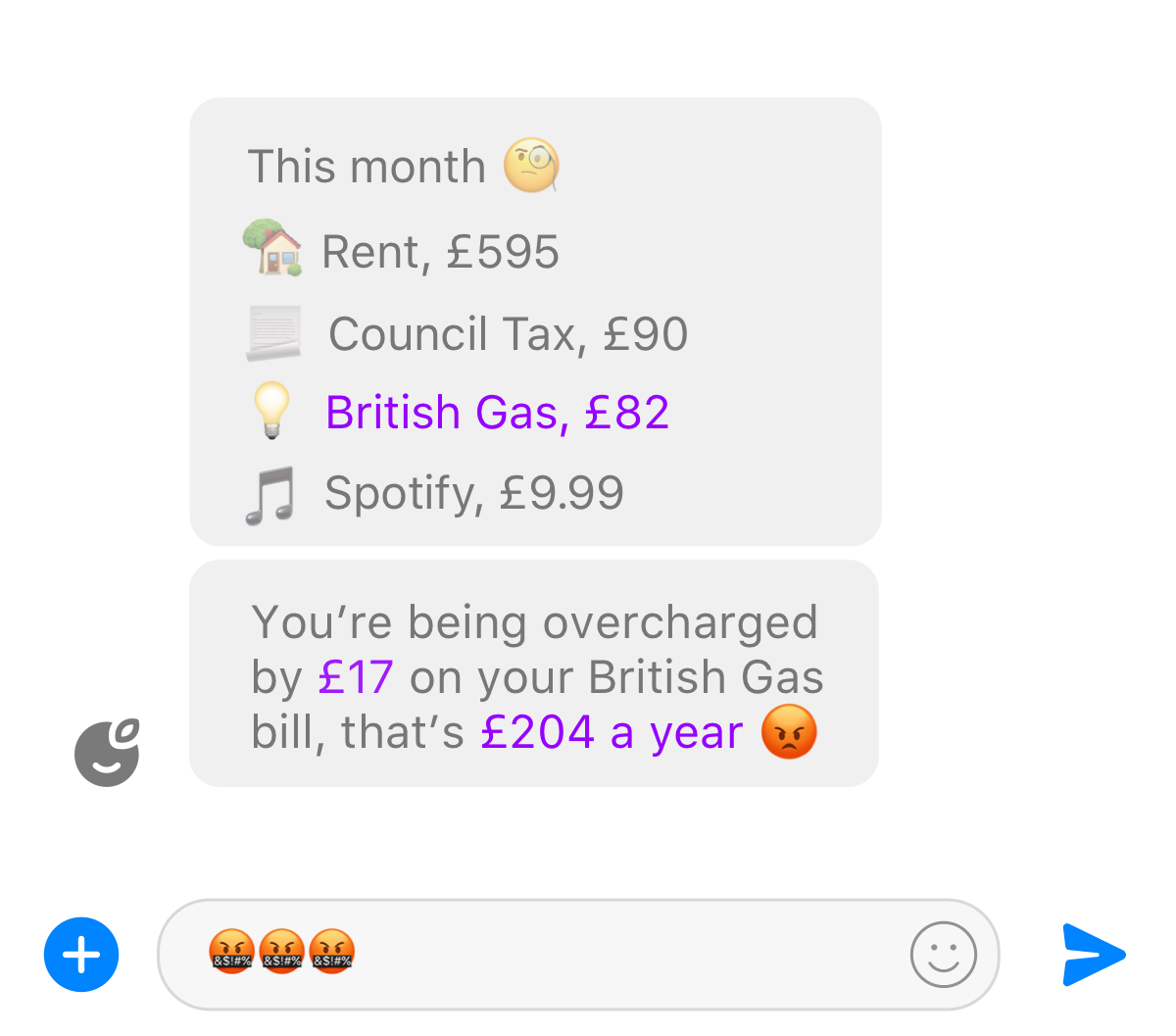Click inside the message input field
The image size is (1176, 1036).
click(x=578, y=955)
